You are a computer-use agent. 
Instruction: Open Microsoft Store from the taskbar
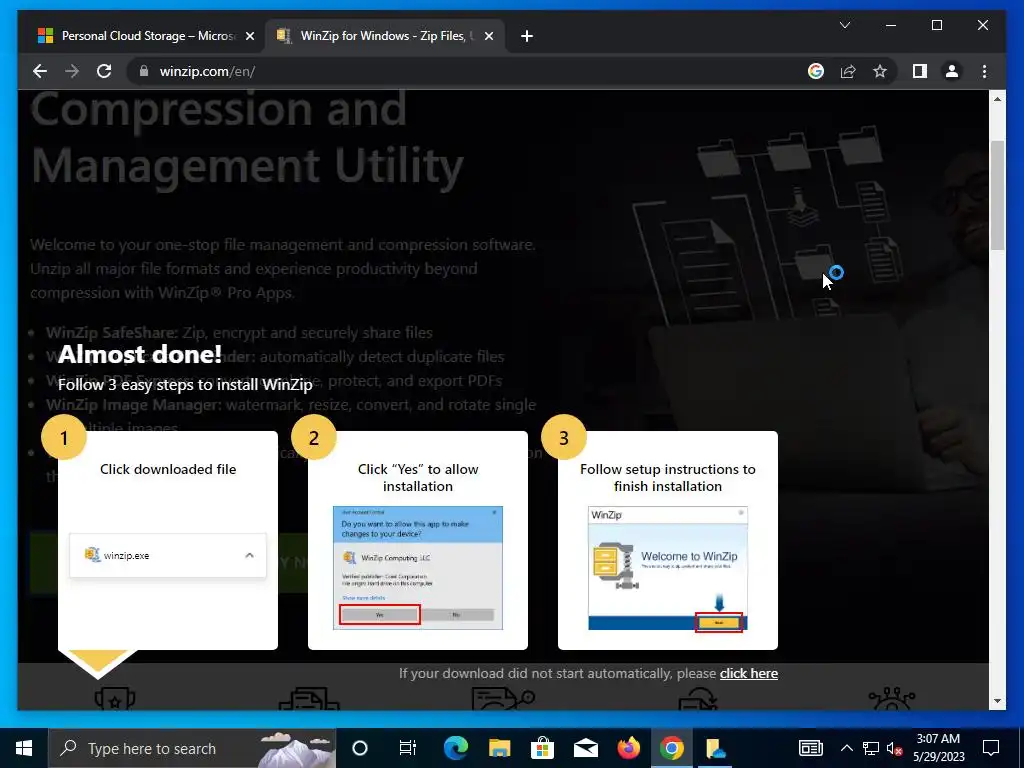tap(542, 748)
